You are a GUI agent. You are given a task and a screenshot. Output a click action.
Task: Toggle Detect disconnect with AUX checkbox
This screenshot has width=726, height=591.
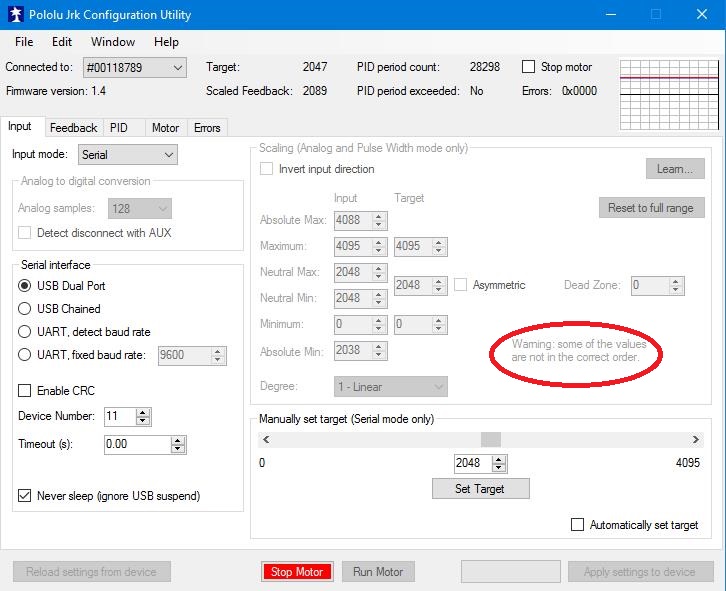25,233
